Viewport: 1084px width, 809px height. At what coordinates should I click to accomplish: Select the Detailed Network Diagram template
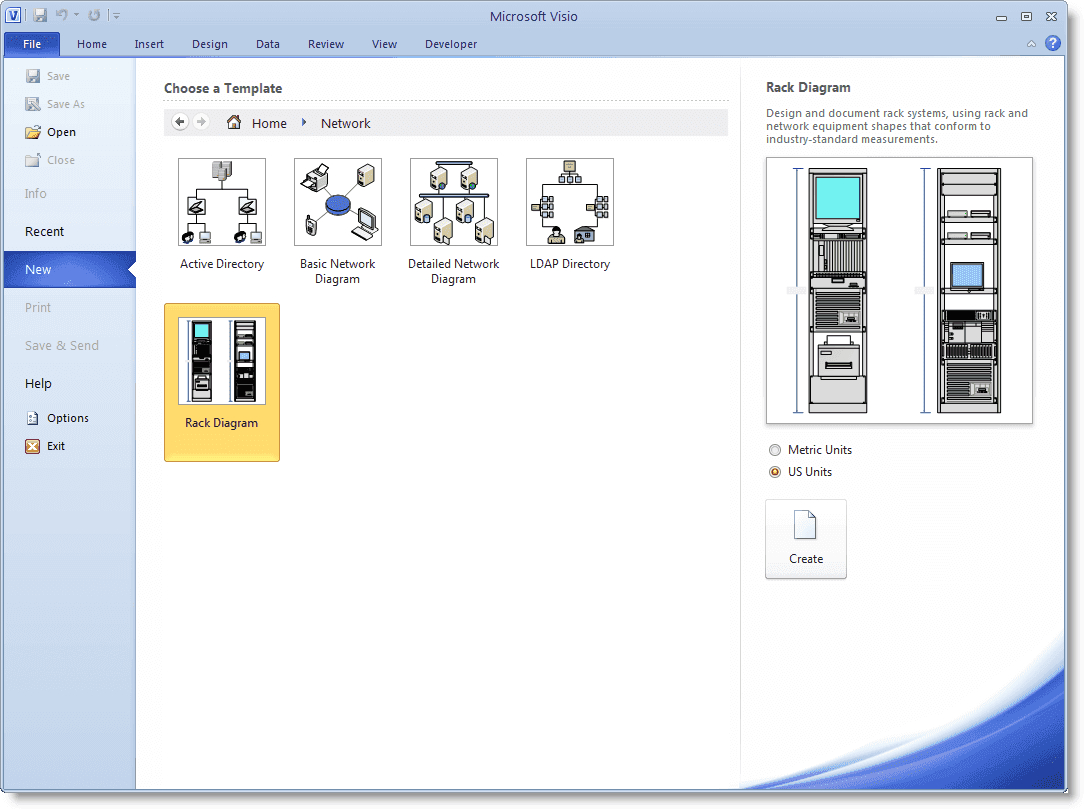[x=454, y=221]
